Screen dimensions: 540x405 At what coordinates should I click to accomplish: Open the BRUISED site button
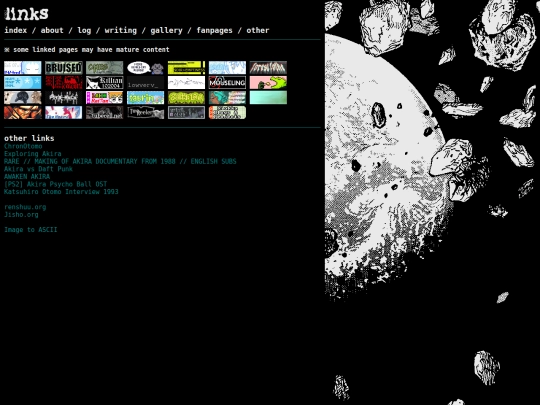pos(64,68)
